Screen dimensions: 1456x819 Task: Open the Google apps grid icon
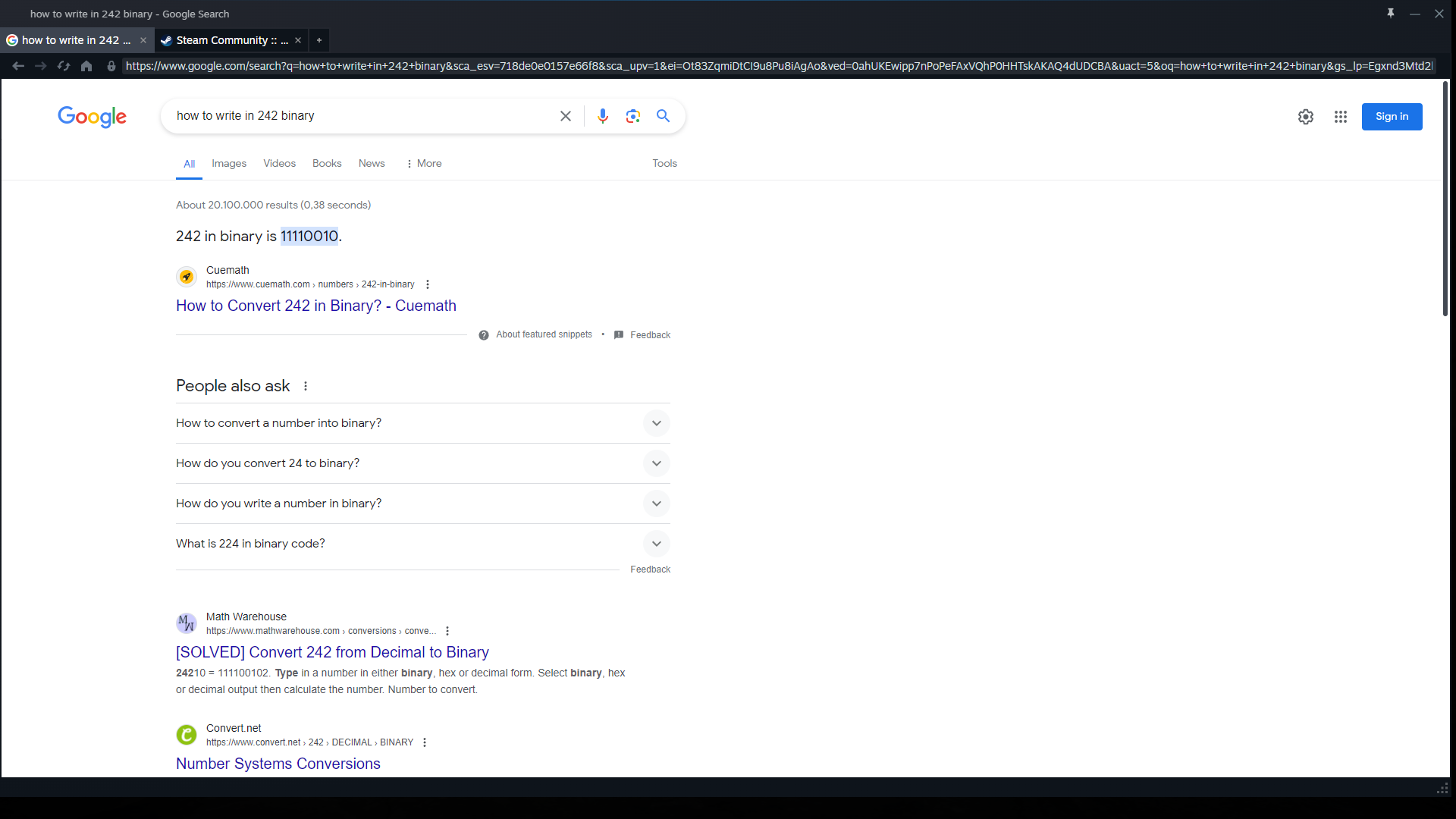point(1341,117)
